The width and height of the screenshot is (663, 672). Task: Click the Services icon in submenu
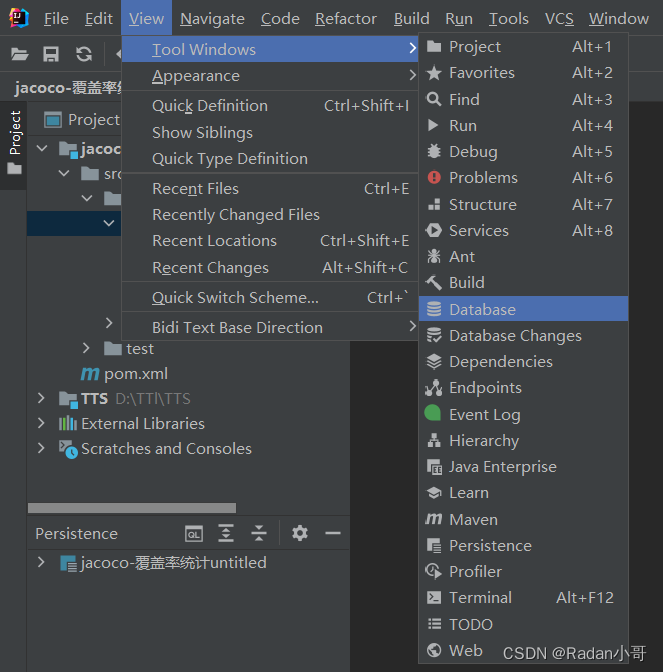pos(434,231)
